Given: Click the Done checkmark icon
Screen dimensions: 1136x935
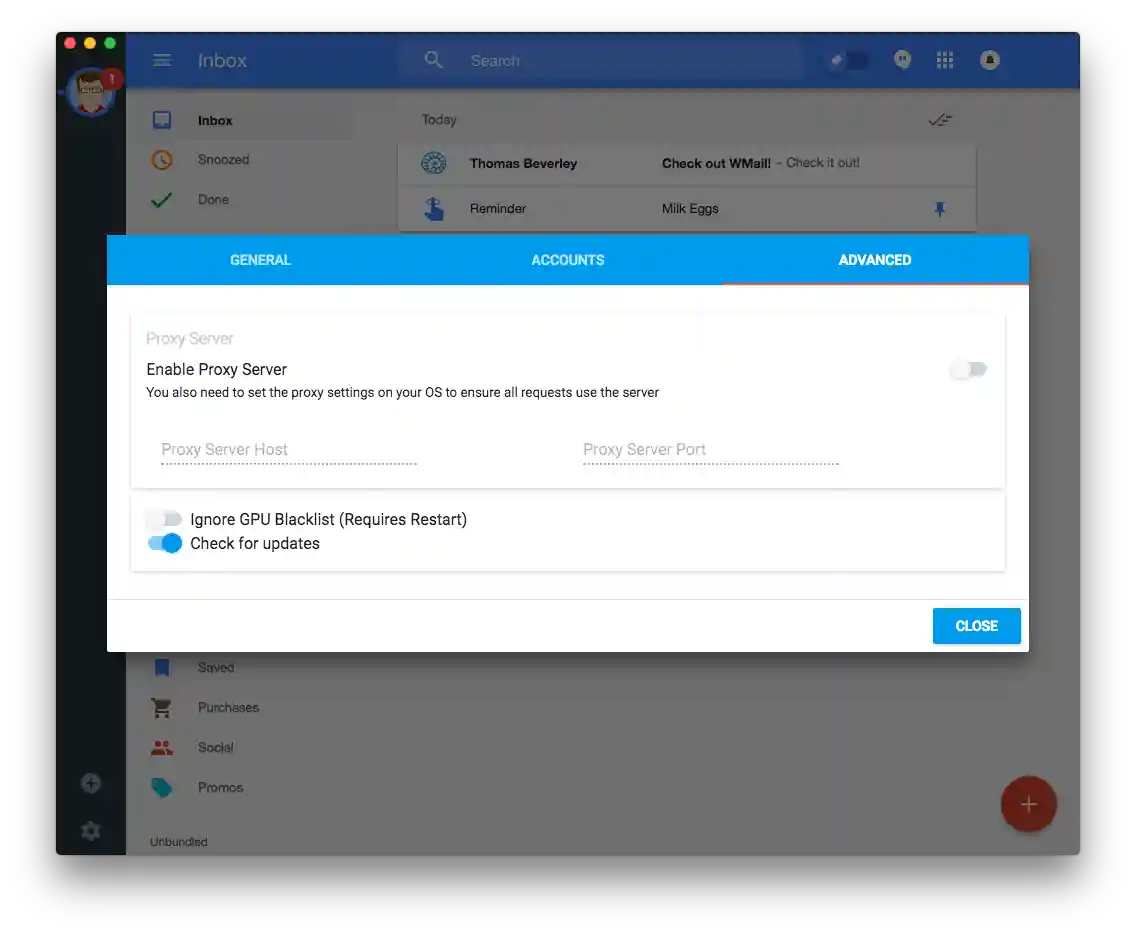Looking at the screenshot, I should click(x=161, y=199).
